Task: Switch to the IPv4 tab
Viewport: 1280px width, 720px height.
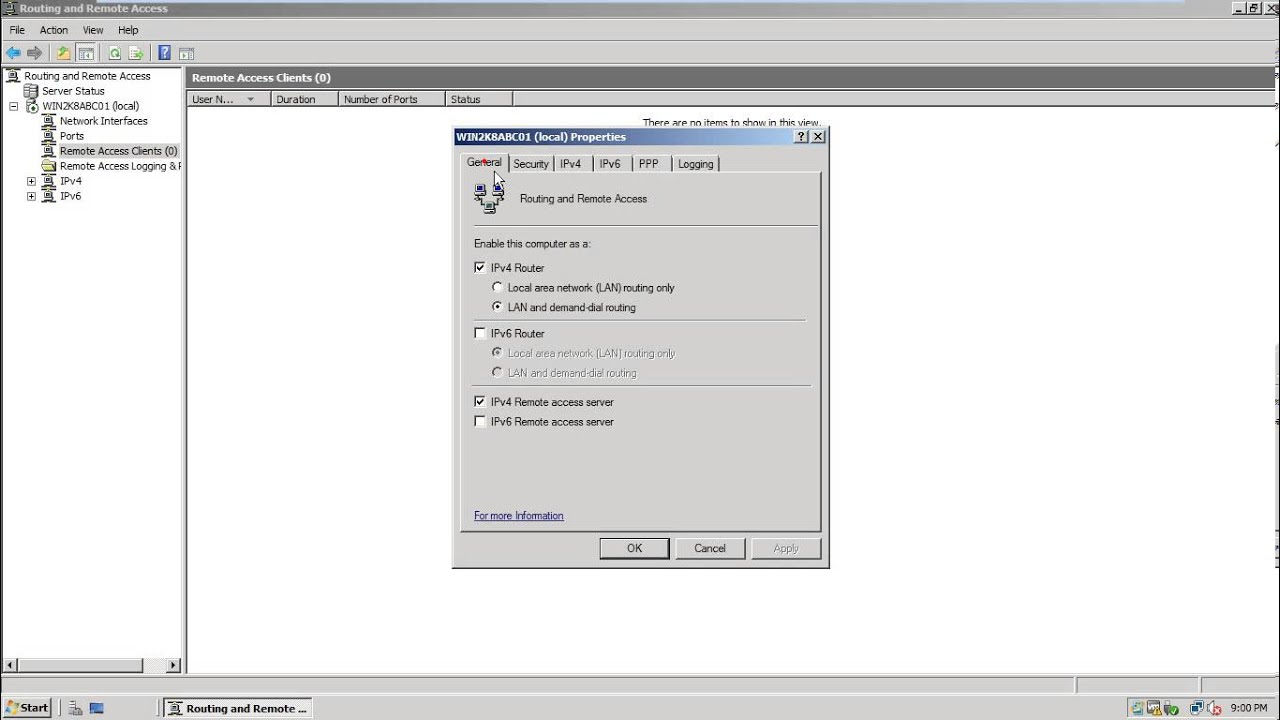Action: click(x=571, y=164)
